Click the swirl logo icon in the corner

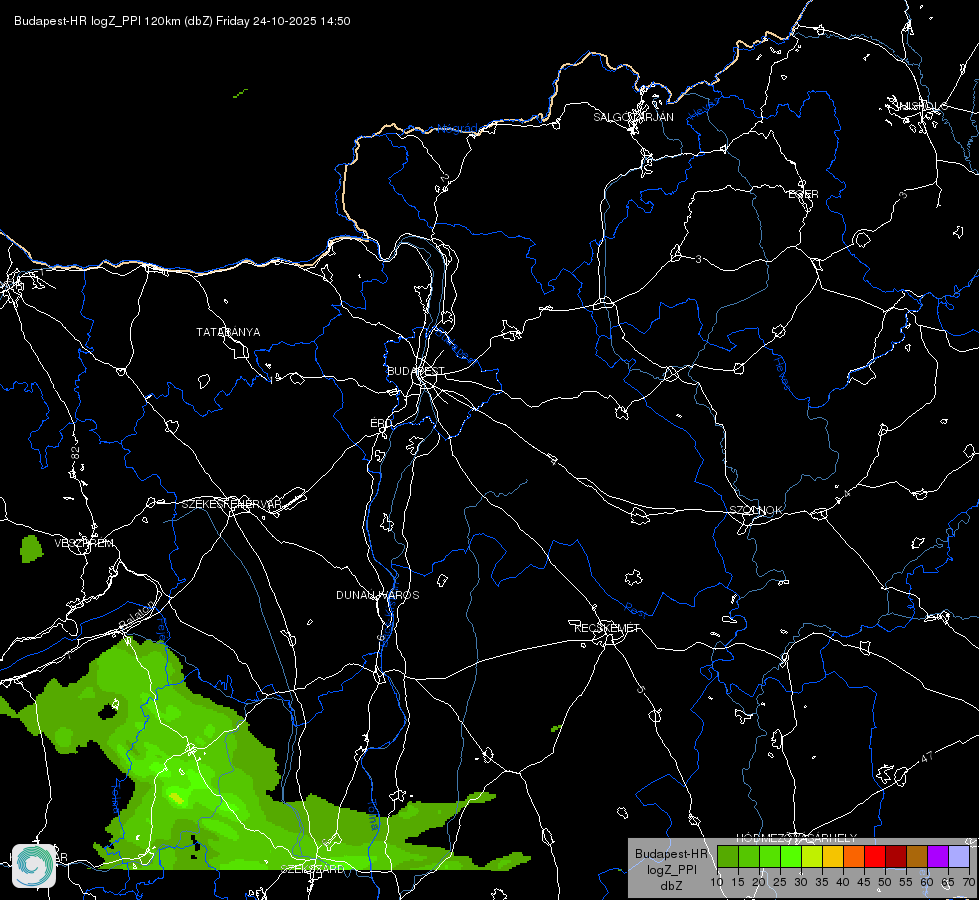coord(34,866)
